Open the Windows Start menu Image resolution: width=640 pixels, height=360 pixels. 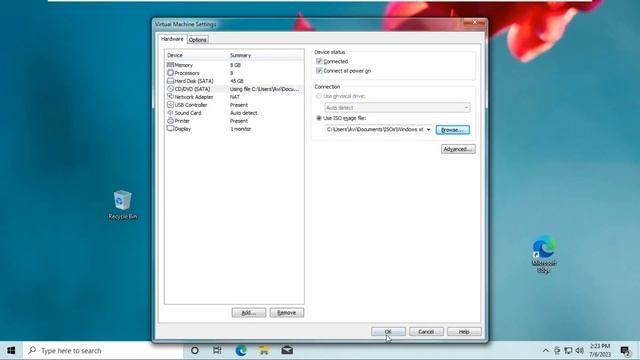[x=11, y=351]
